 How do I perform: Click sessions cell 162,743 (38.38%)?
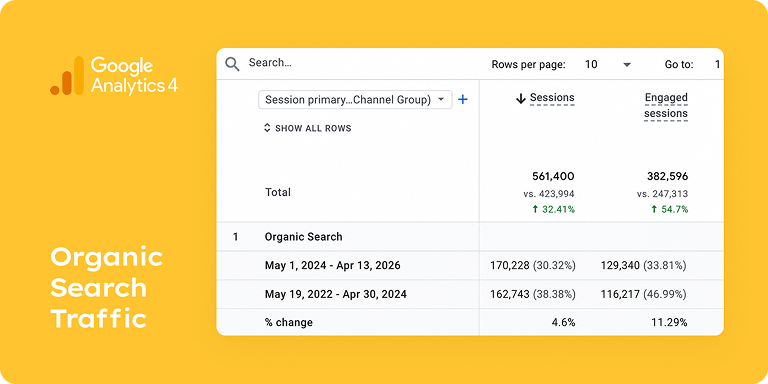(x=533, y=294)
